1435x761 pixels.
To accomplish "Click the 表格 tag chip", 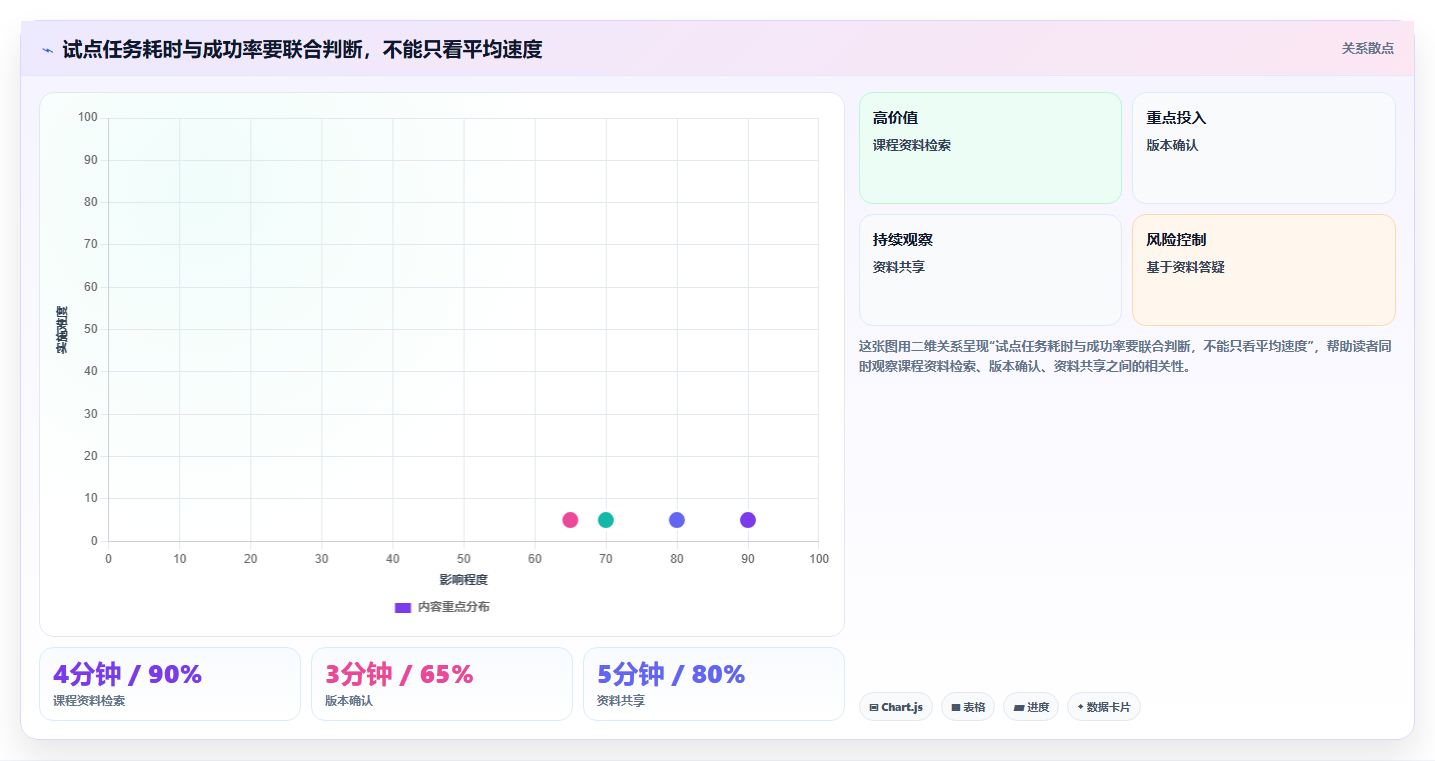I will (x=968, y=707).
